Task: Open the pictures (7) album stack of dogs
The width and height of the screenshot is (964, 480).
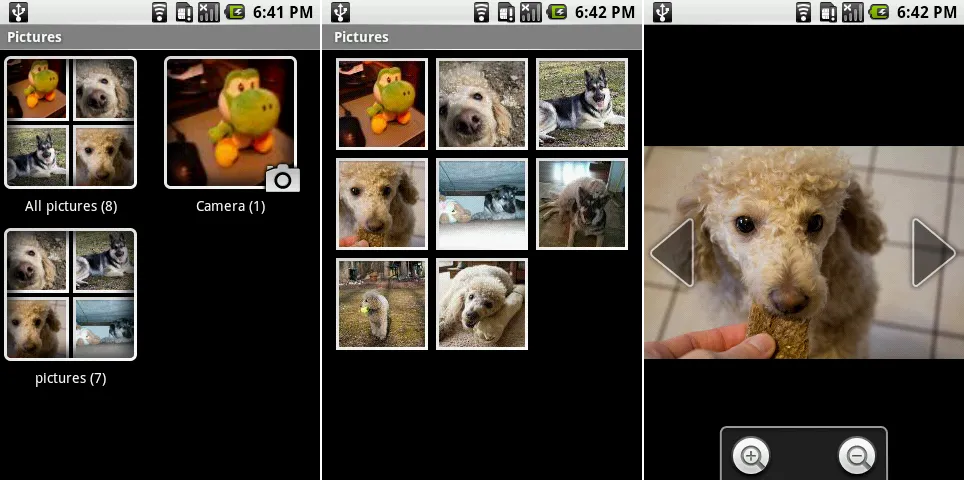Action: (70, 294)
